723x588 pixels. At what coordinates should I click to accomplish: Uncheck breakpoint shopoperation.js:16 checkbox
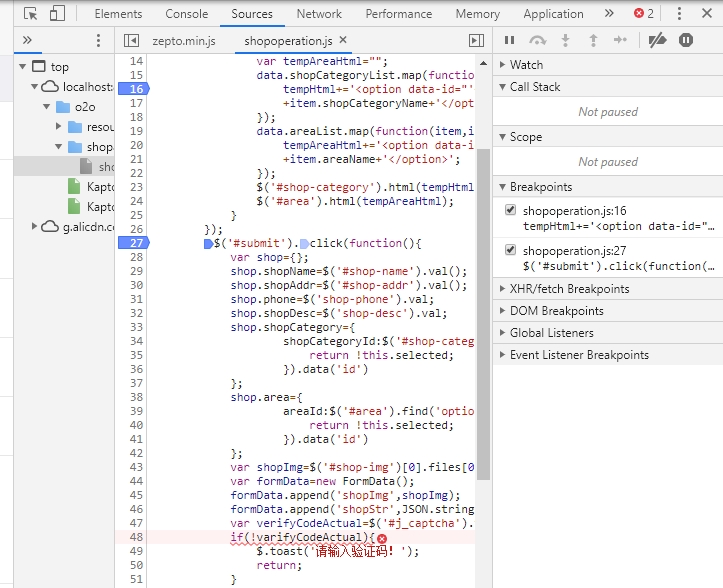click(511, 210)
